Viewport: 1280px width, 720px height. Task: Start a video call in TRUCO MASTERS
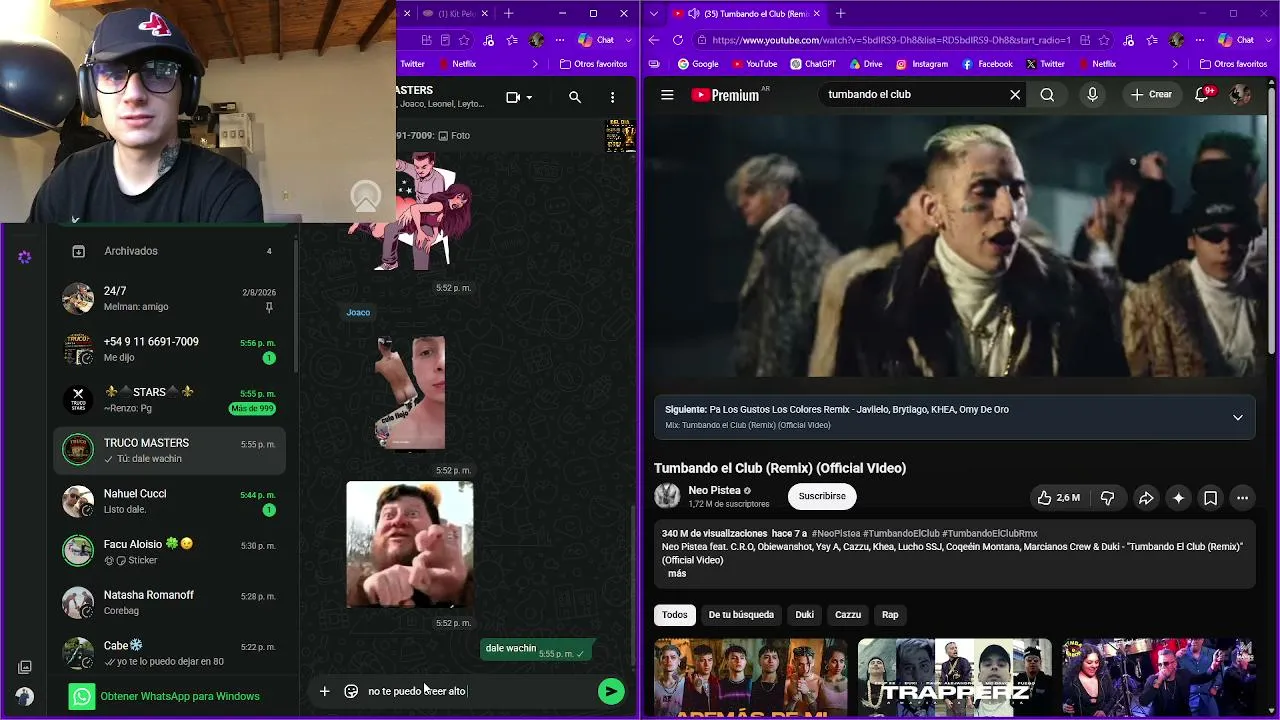[x=513, y=97]
